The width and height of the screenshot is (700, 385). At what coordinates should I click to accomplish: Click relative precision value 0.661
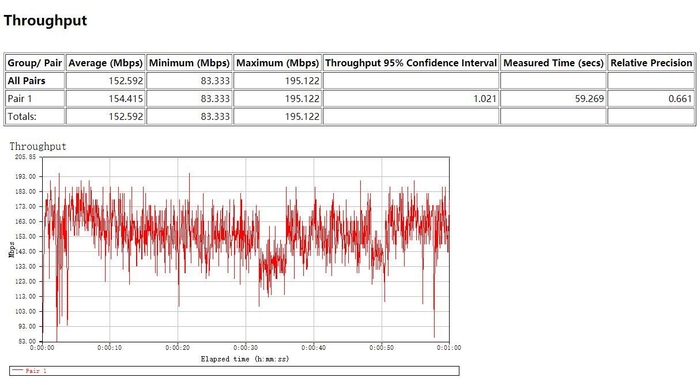pos(680,99)
